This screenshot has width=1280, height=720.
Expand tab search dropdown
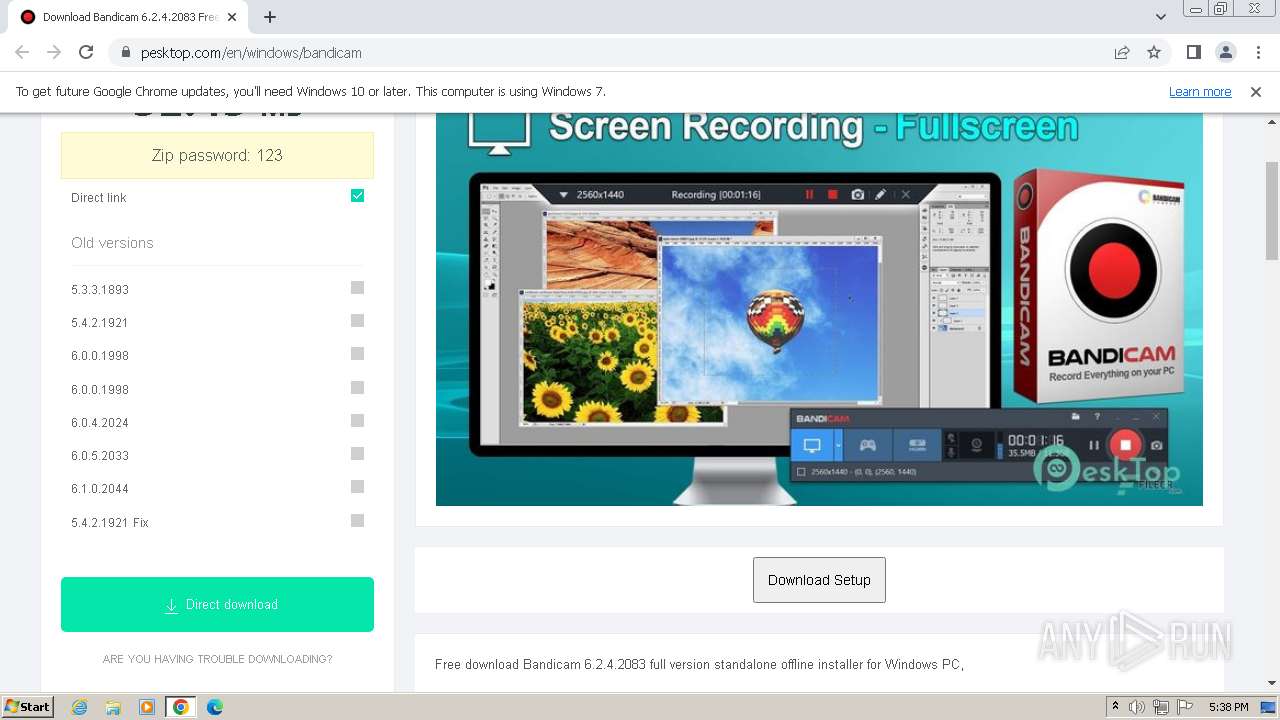[x=1160, y=17]
